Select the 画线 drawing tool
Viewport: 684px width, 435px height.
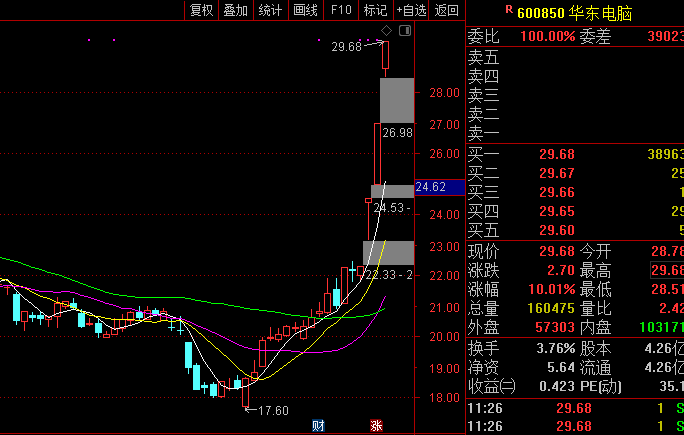click(x=305, y=10)
